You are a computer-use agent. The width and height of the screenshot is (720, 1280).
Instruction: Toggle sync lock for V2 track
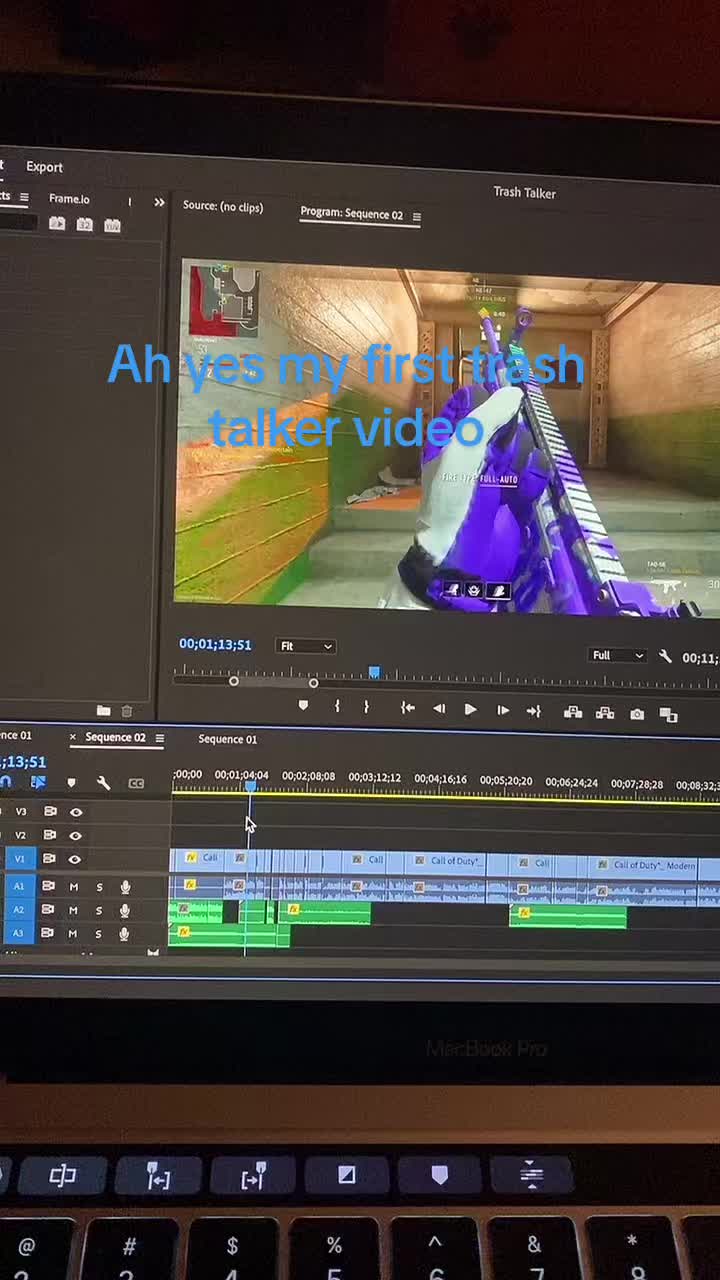pos(50,835)
